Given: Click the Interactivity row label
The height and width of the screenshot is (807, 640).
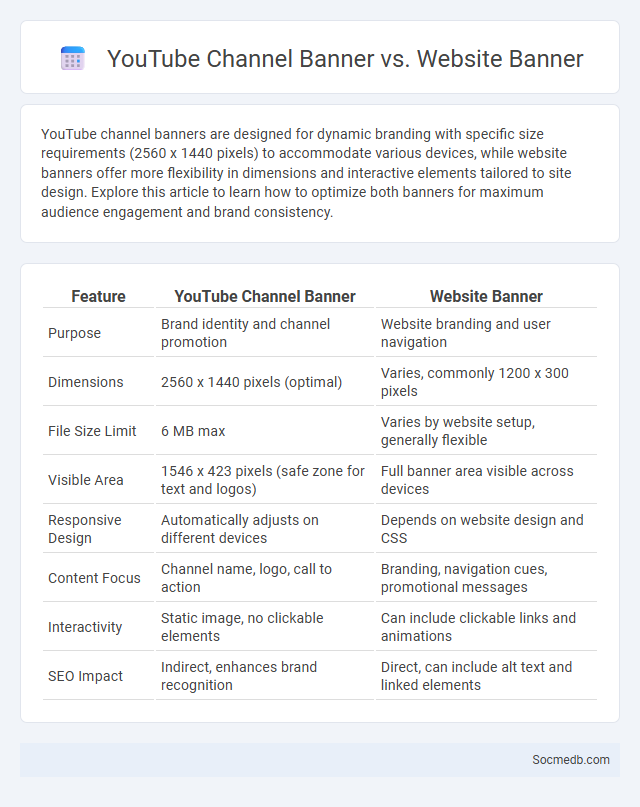Looking at the screenshot, I should pyautogui.click(x=85, y=627).
